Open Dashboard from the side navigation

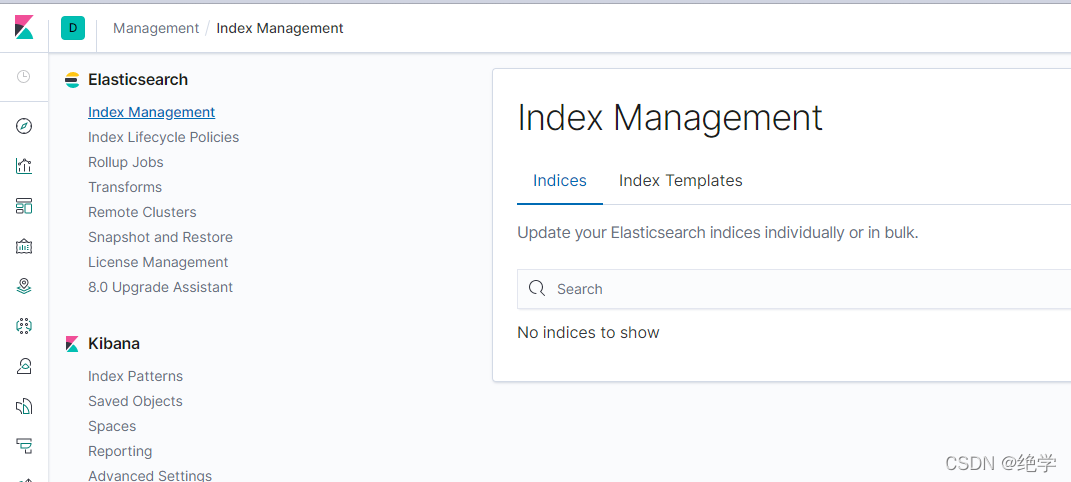click(24, 205)
